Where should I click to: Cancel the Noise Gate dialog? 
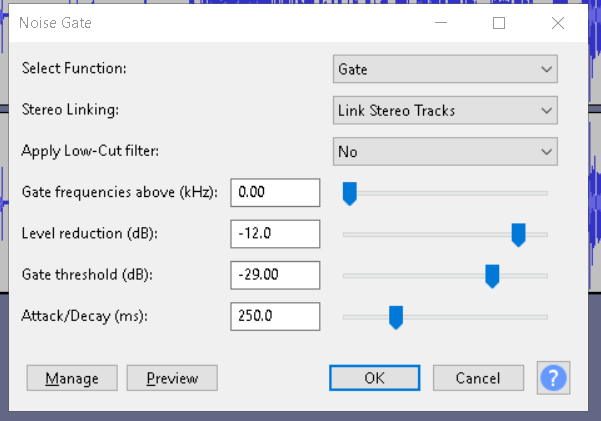tap(478, 378)
